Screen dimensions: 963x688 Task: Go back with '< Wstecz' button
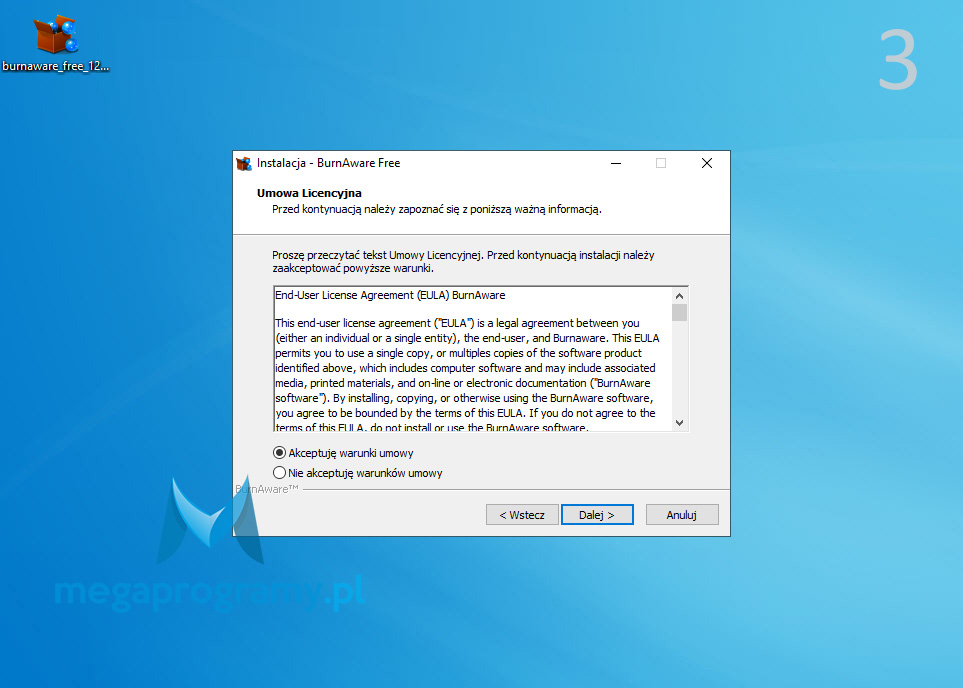click(522, 515)
